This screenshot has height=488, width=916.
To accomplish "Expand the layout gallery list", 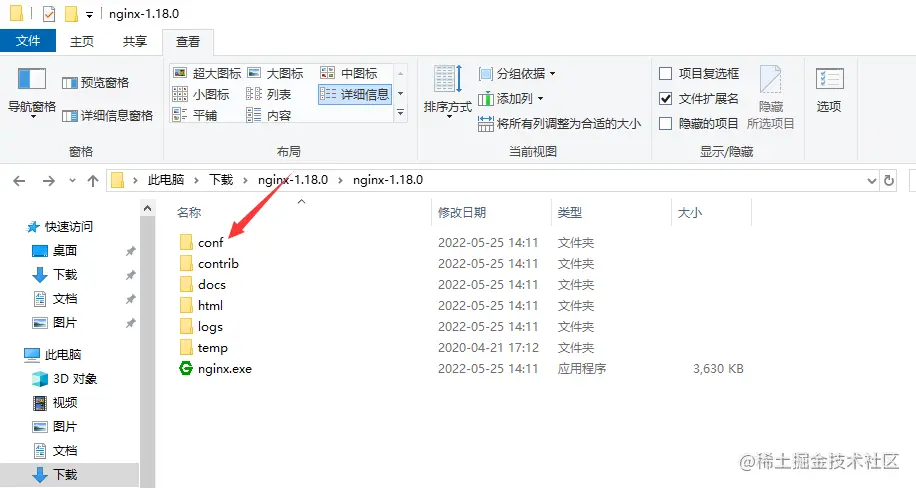I will tap(401, 113).
